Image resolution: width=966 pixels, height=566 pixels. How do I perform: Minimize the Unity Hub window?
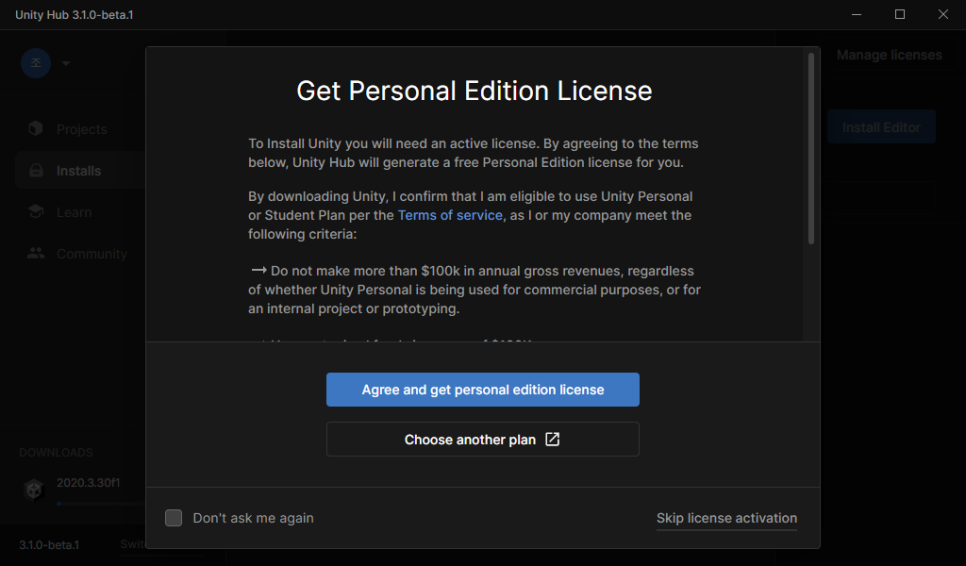tap(856, 14)
